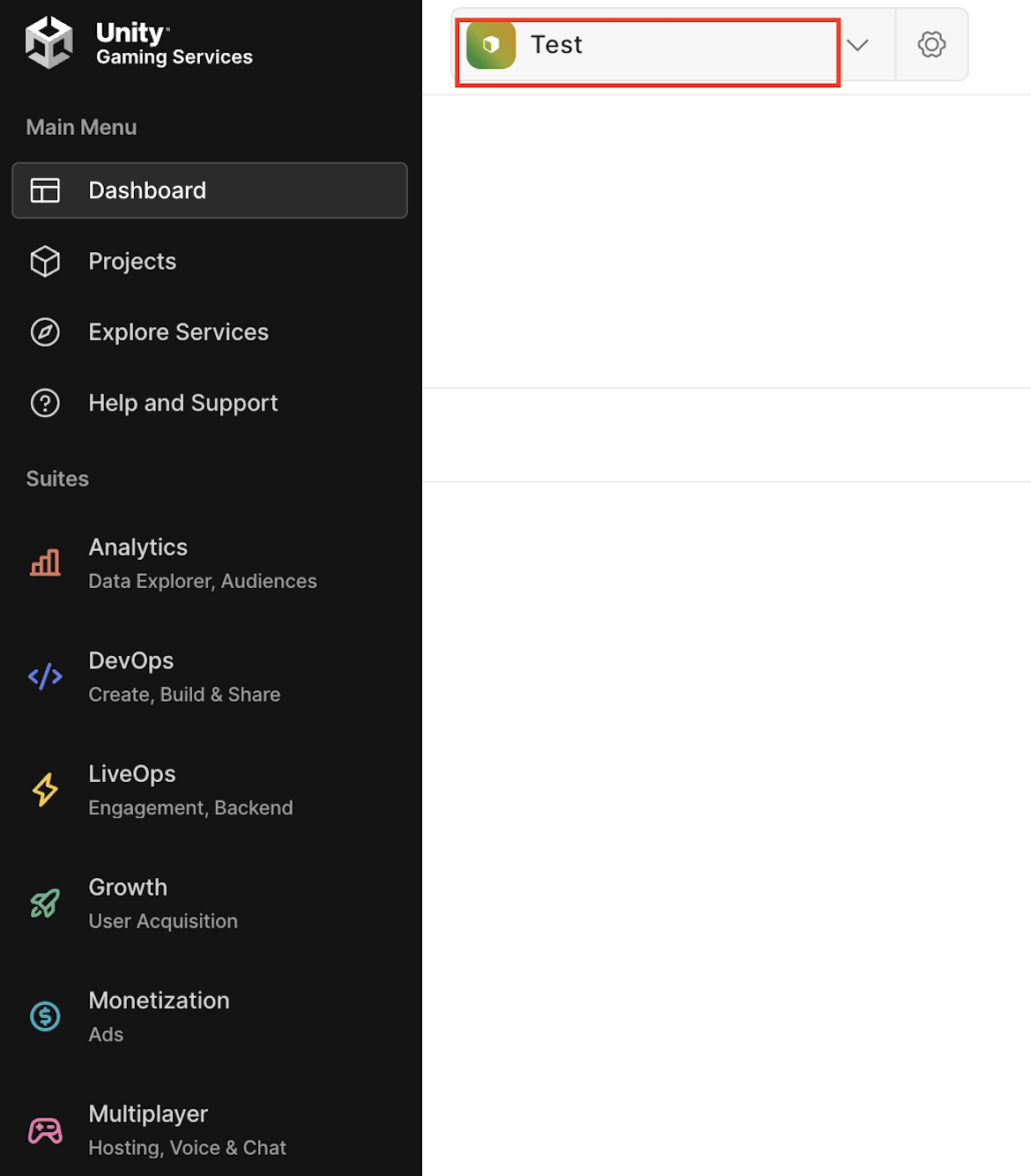Image resolution: width=1031 pixels, height=1176 pixels.
Task: Click 'User Acquisition' subtitle text
Action: coord(163,921)
